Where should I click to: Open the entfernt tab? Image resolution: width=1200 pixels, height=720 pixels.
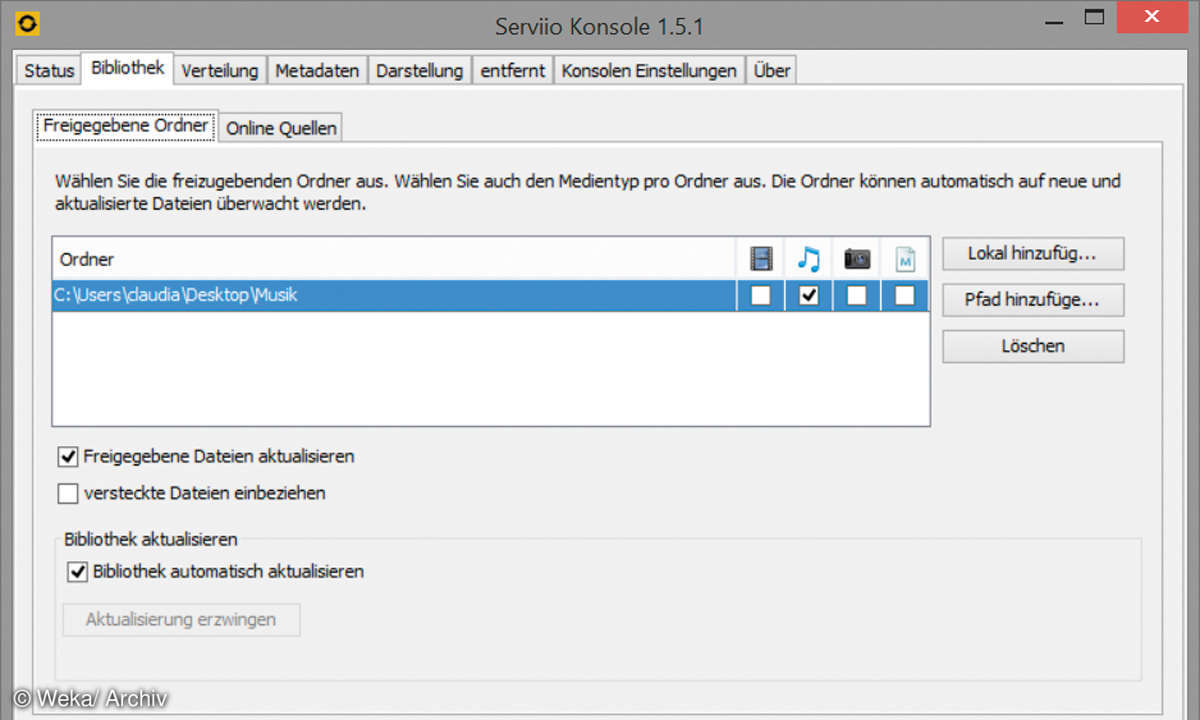coord(513,70)
